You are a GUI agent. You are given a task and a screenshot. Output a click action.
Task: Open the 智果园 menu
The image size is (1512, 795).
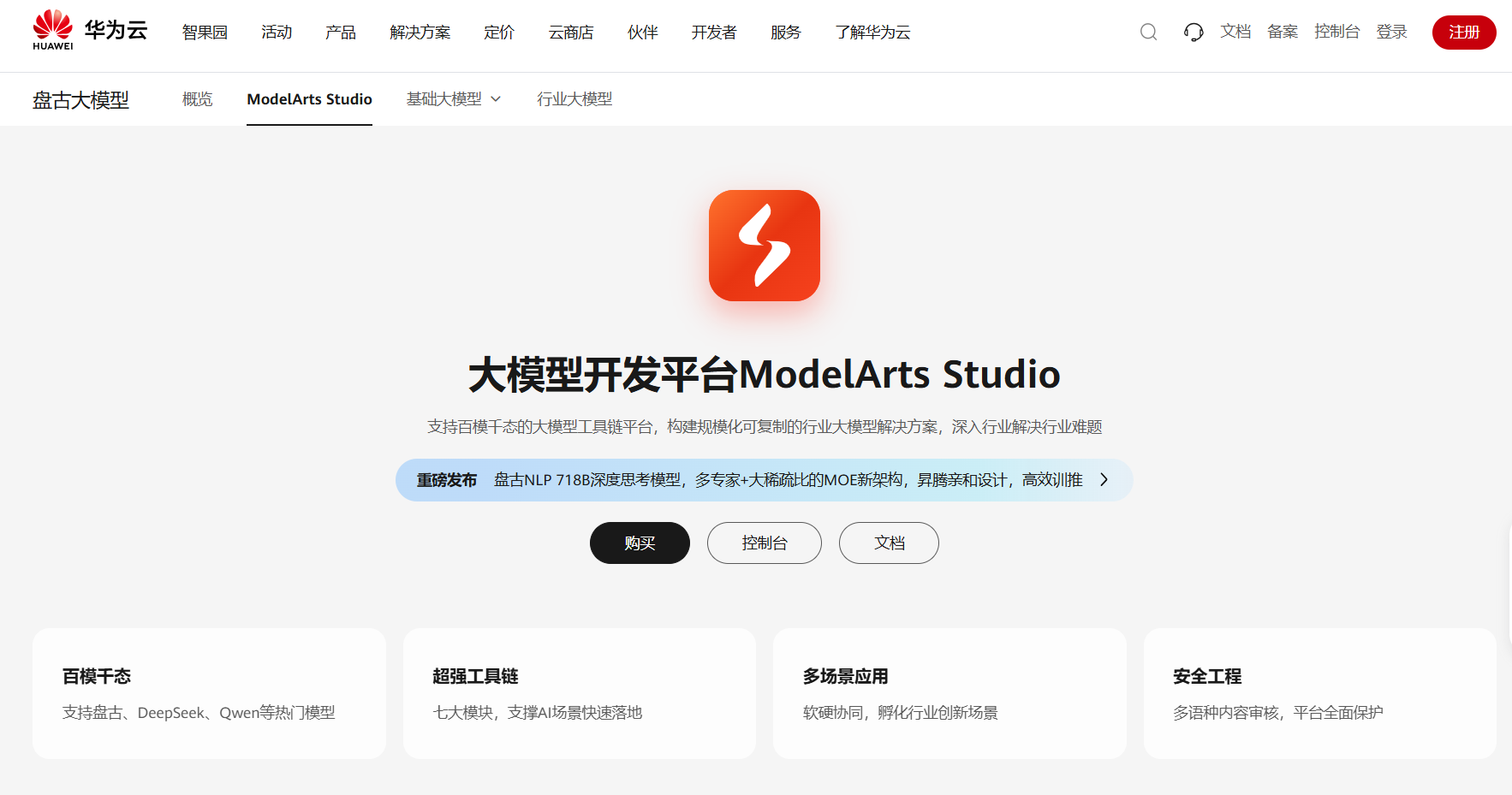205,33
